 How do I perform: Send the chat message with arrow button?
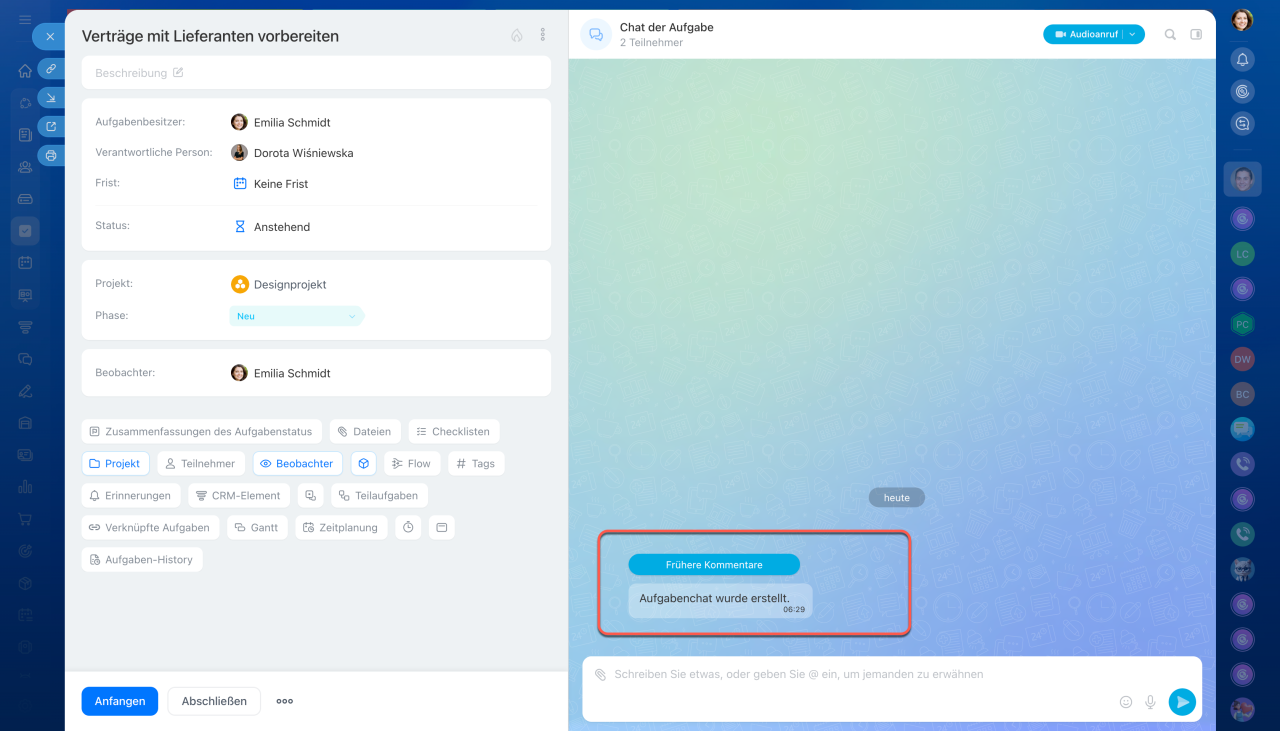[x=1182, y=702]
